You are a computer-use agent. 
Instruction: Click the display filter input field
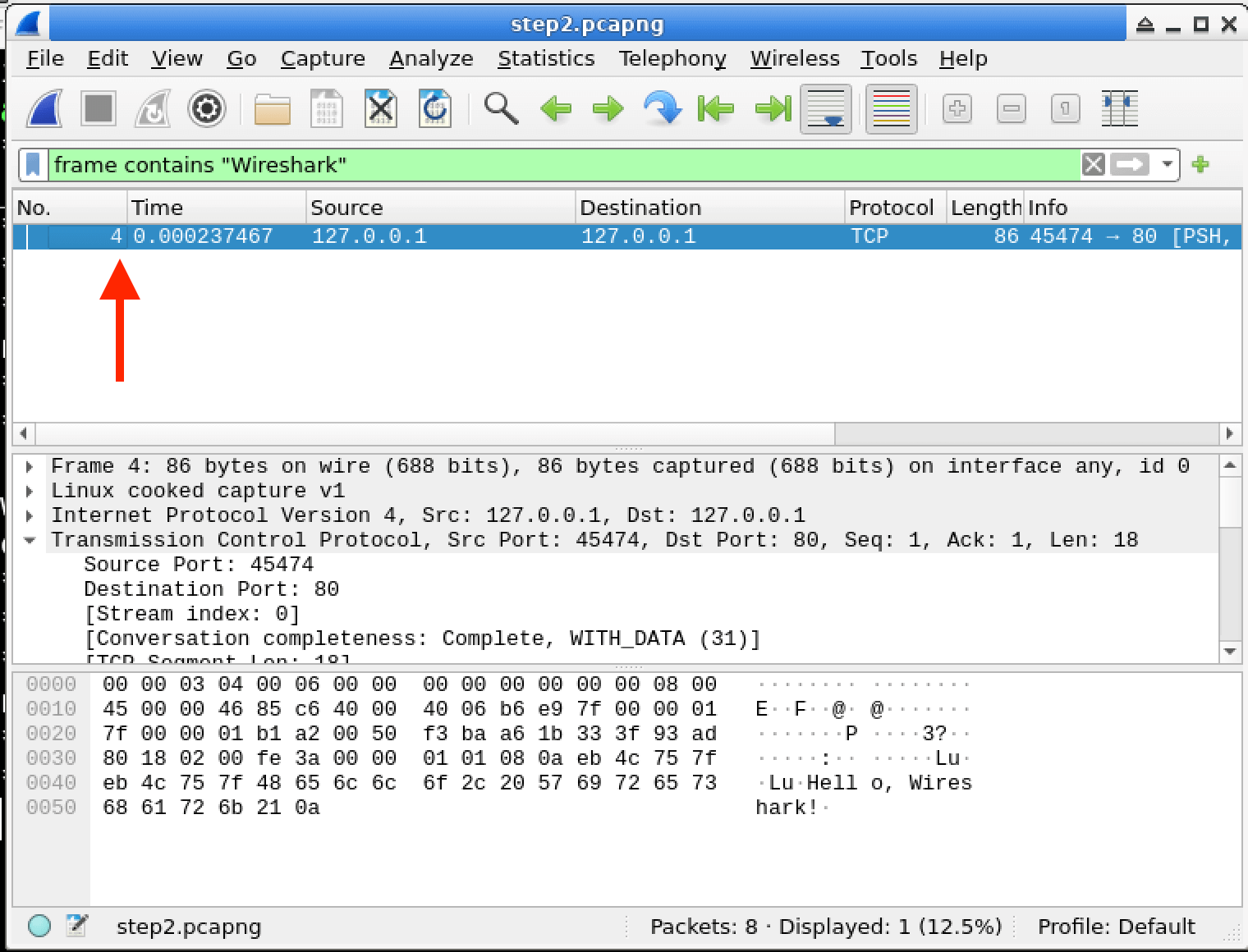pyautogui.click(x=558, y=165)
